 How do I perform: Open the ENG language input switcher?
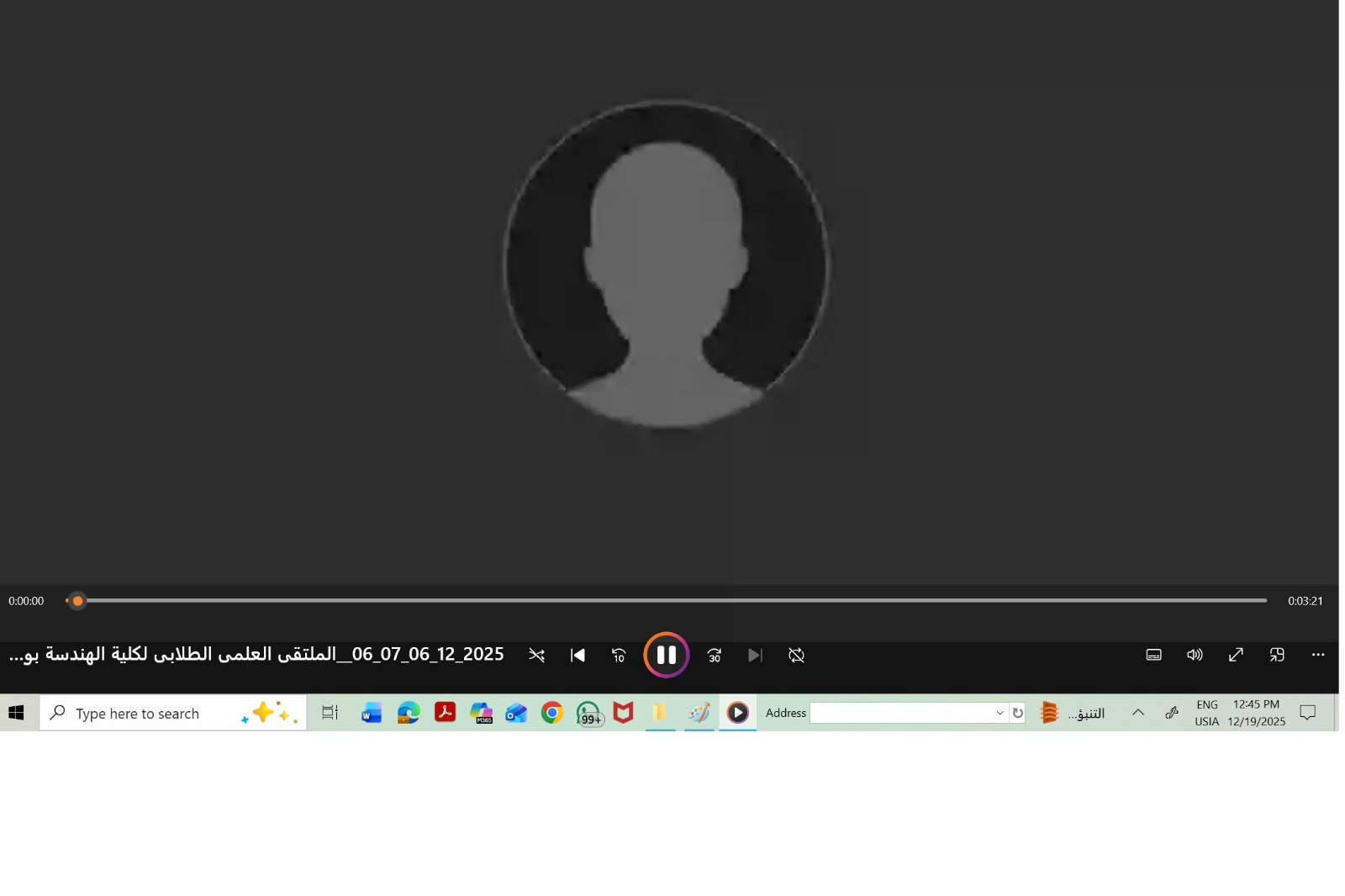pyautogui.click(x=1206, y=713)
